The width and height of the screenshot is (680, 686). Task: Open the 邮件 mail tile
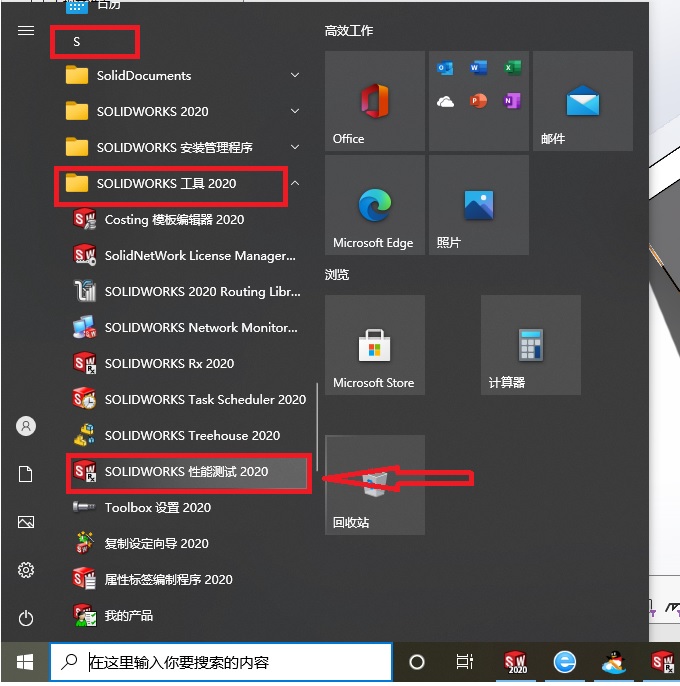click(x=583, y=101)
